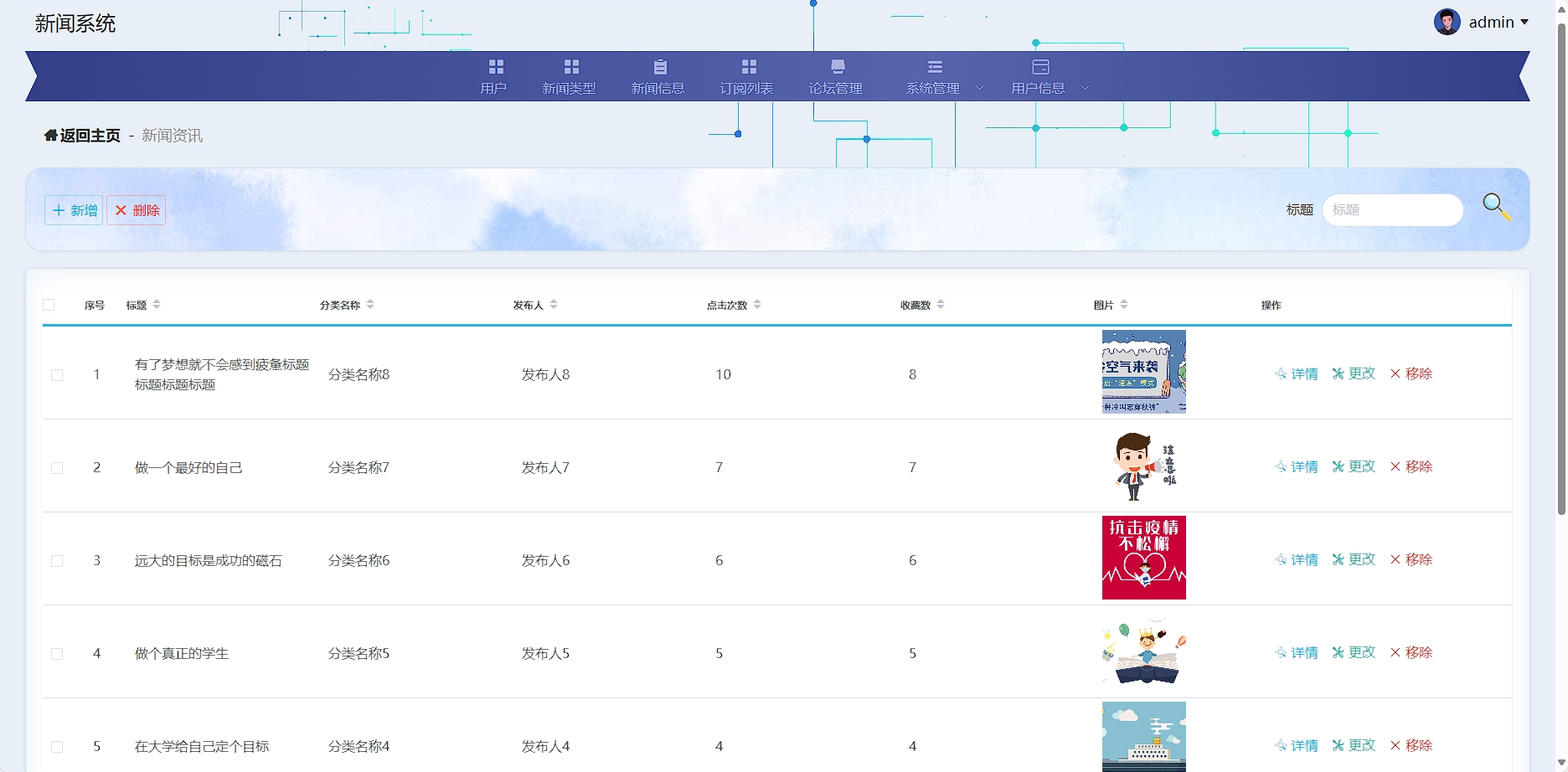The height and width of the screenshot is (772, 1568).
Task: Click the 订阅列表 grid icon
Action: point(749,67)
